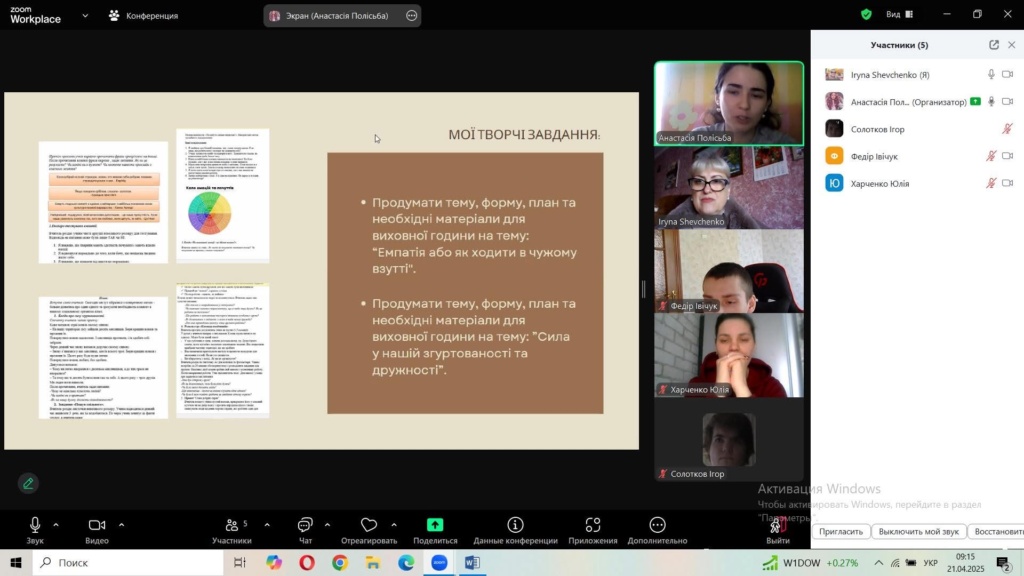Click Выйти to leave the meeting

777,530
